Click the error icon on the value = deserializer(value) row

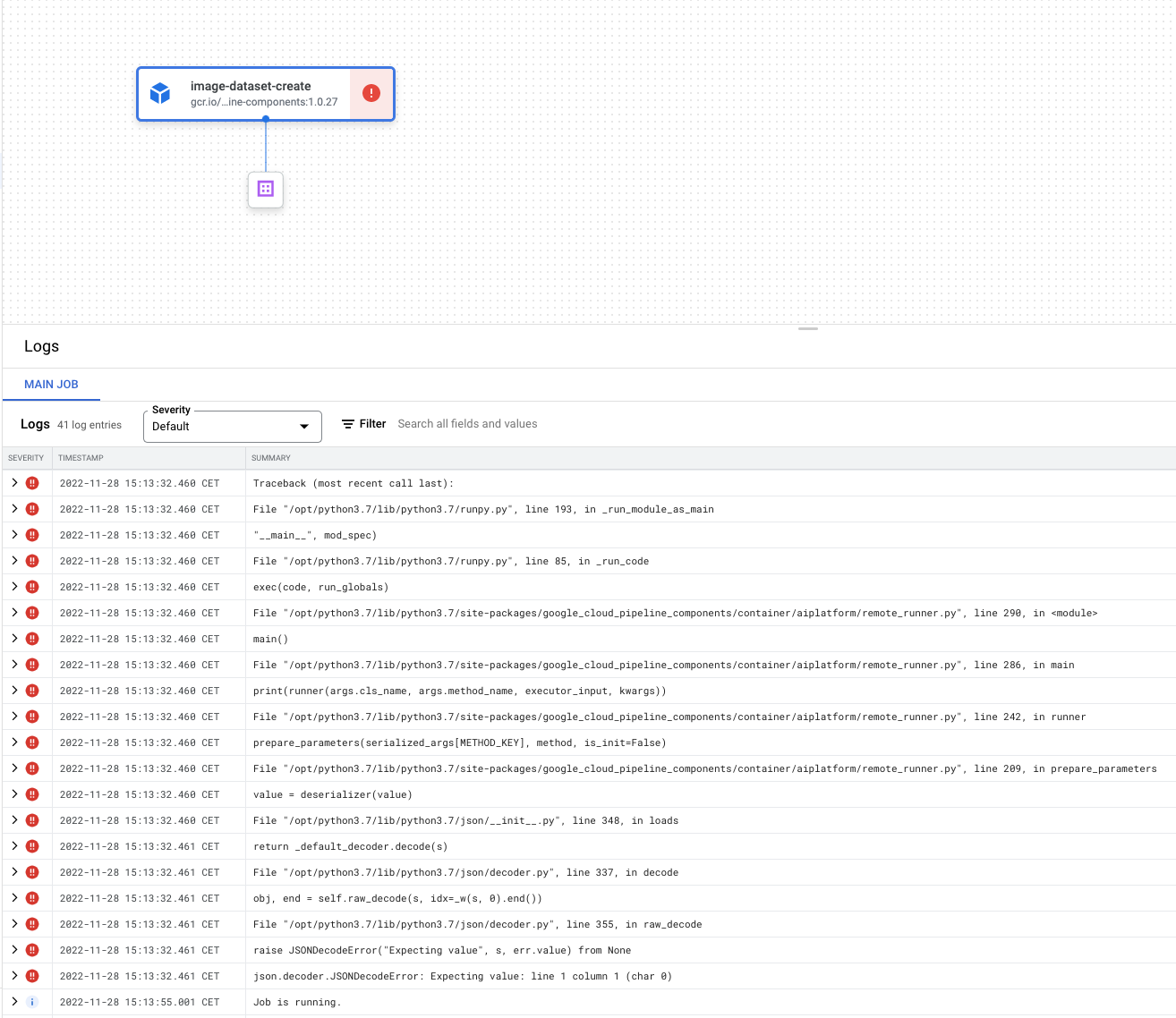[32, 793]
